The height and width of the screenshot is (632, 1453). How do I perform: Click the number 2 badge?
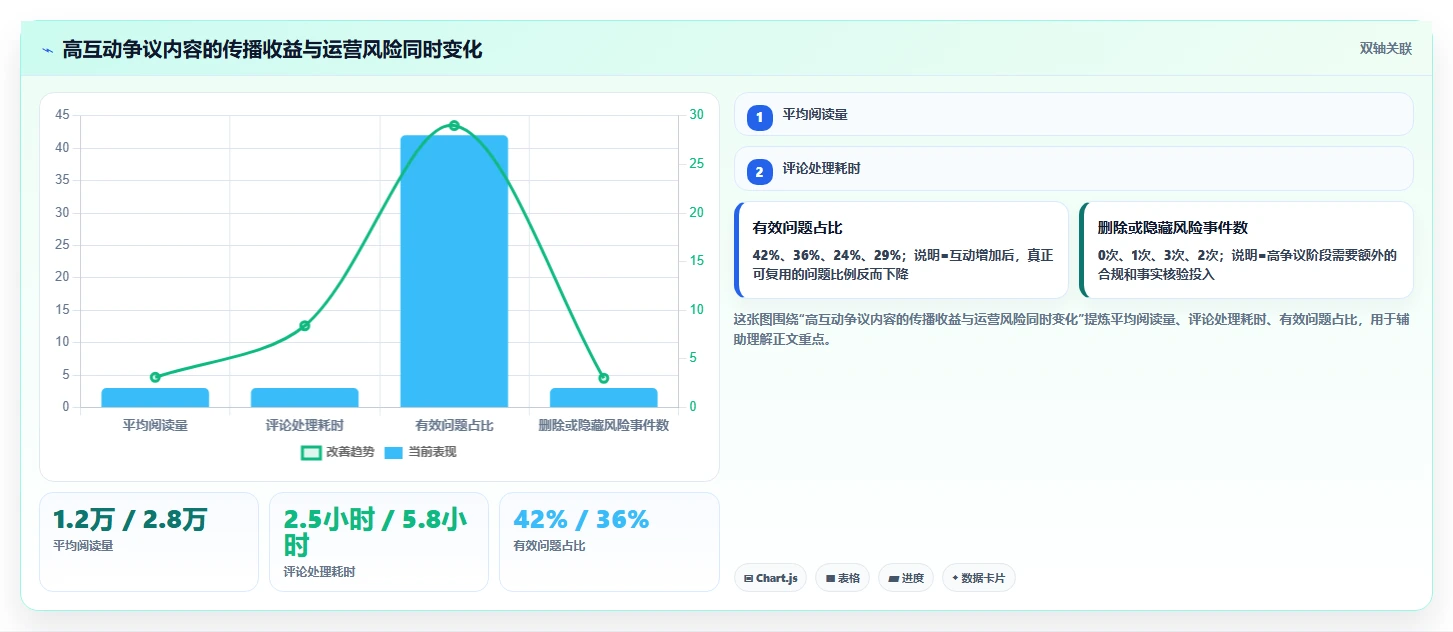click(759, 172)
